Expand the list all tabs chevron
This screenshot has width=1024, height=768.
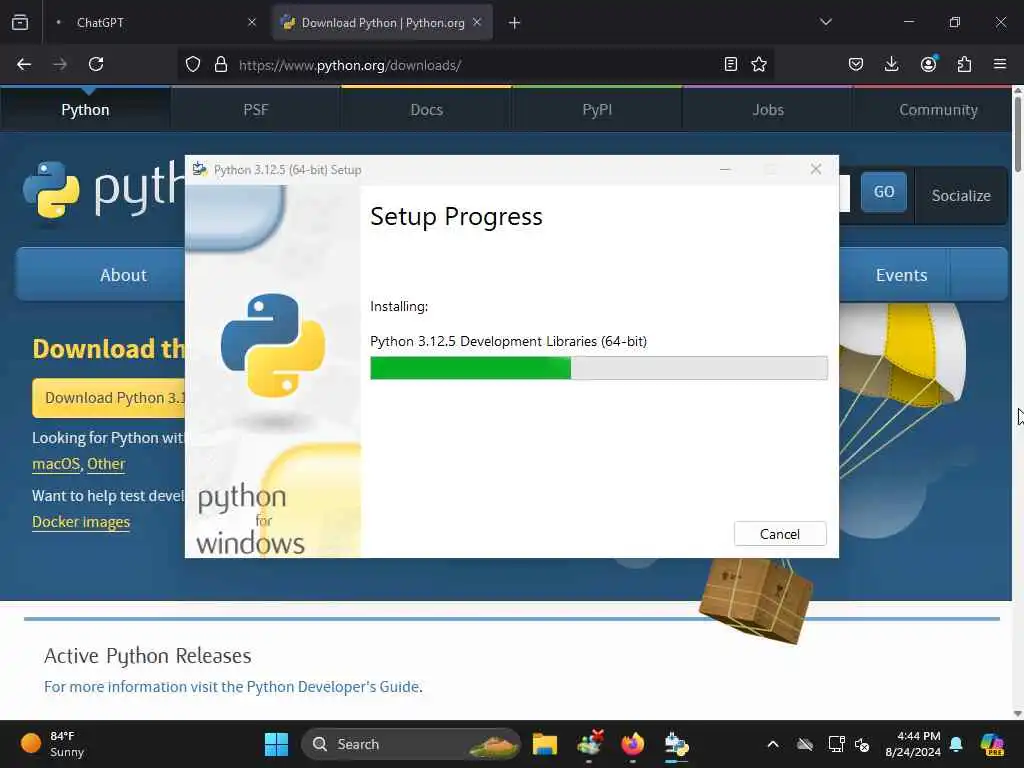(826, 22)
